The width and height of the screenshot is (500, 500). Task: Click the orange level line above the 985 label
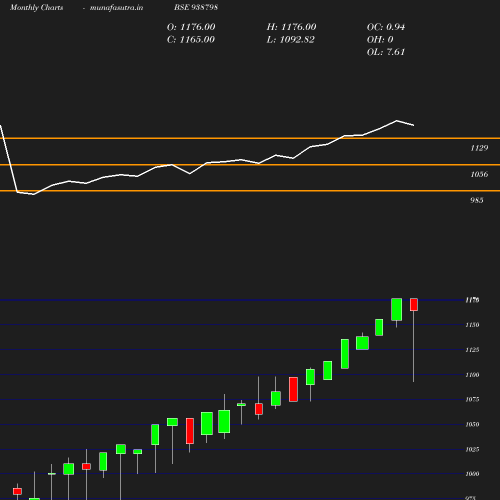[x=250, y=191]
